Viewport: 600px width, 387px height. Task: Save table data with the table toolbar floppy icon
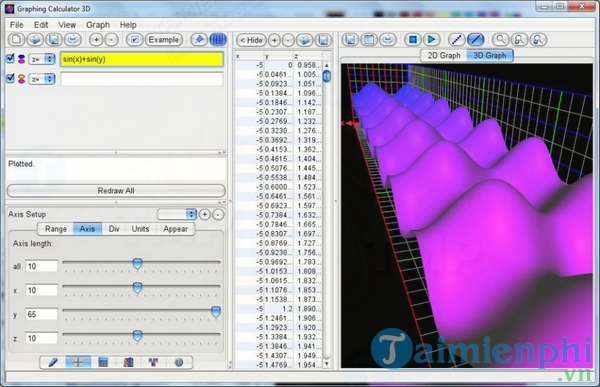pyautogui.click(x=323, y=40)
